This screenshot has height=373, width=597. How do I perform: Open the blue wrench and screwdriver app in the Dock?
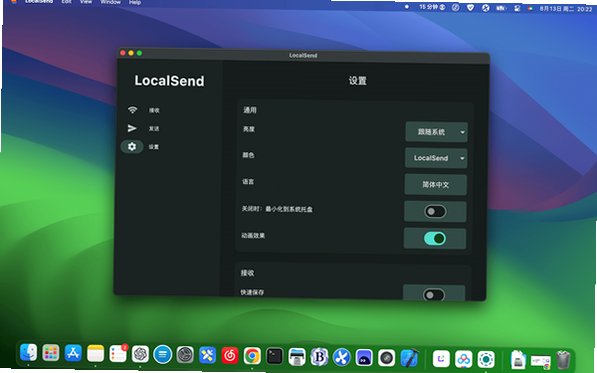tap(208, 355)
